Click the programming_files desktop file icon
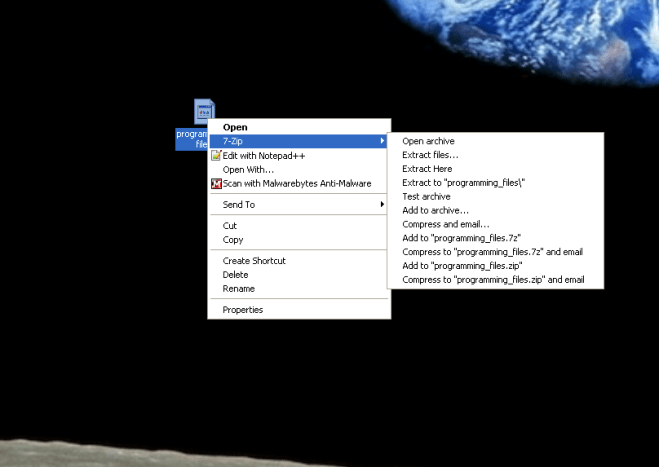Image resolution: width=659 pixels, height=467 pixels. (x=204, y=111)
